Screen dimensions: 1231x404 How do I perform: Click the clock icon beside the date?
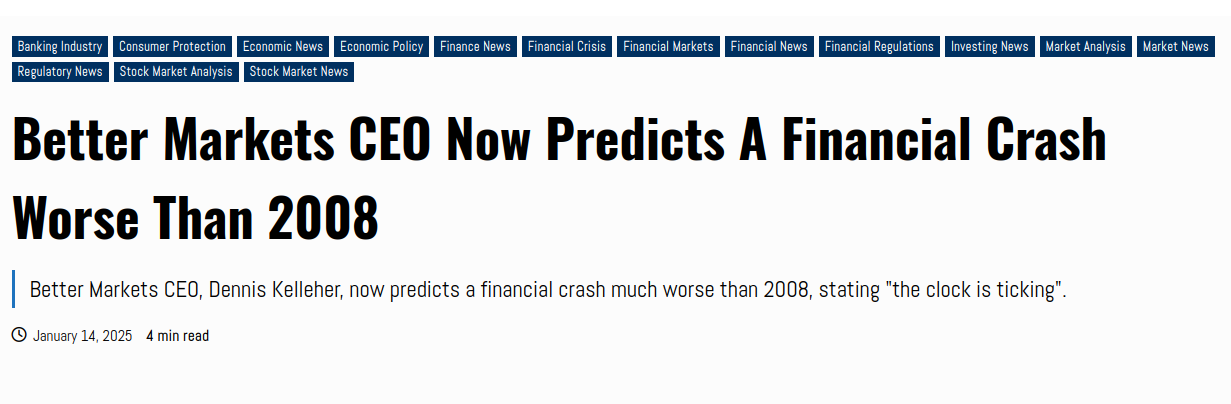pyautogui.click(x=19, y=335)
